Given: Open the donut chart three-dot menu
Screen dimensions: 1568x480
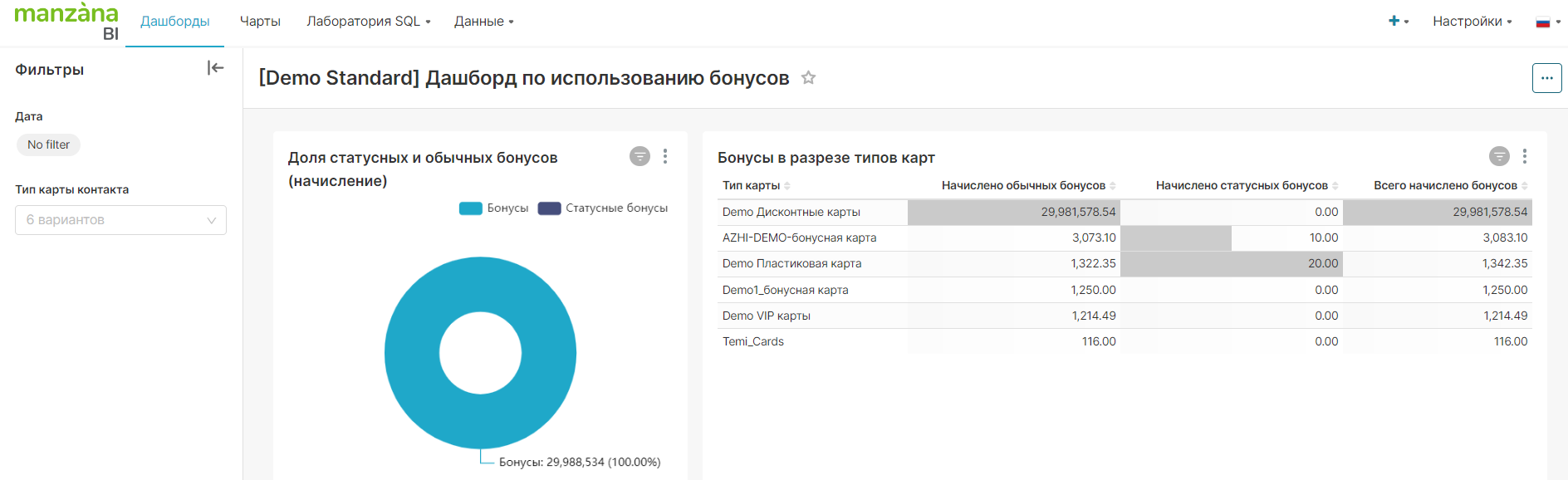Looking at the screenshot, I should 665,156.
